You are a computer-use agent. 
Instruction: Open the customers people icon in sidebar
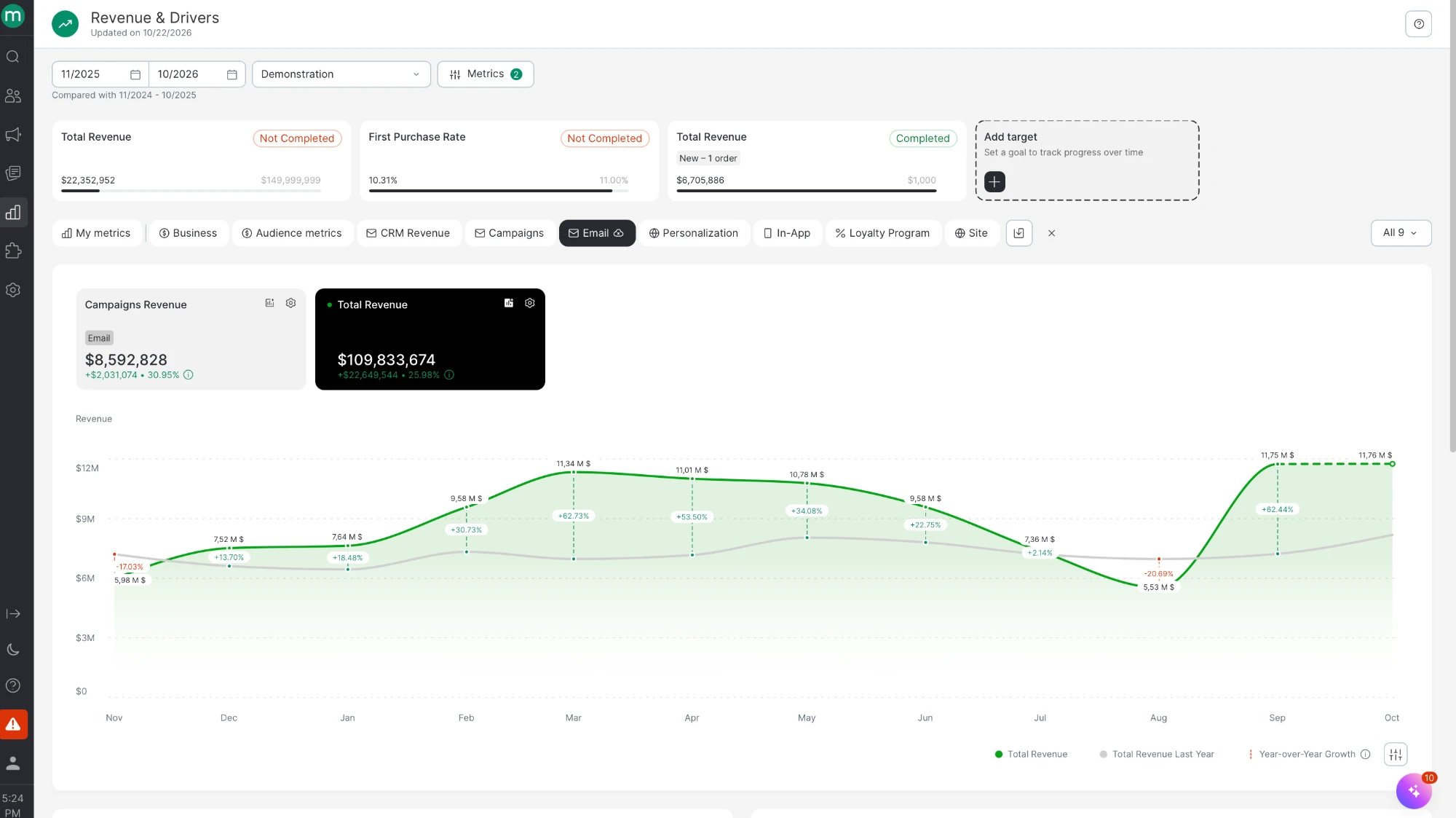click(x=13, y=95)
